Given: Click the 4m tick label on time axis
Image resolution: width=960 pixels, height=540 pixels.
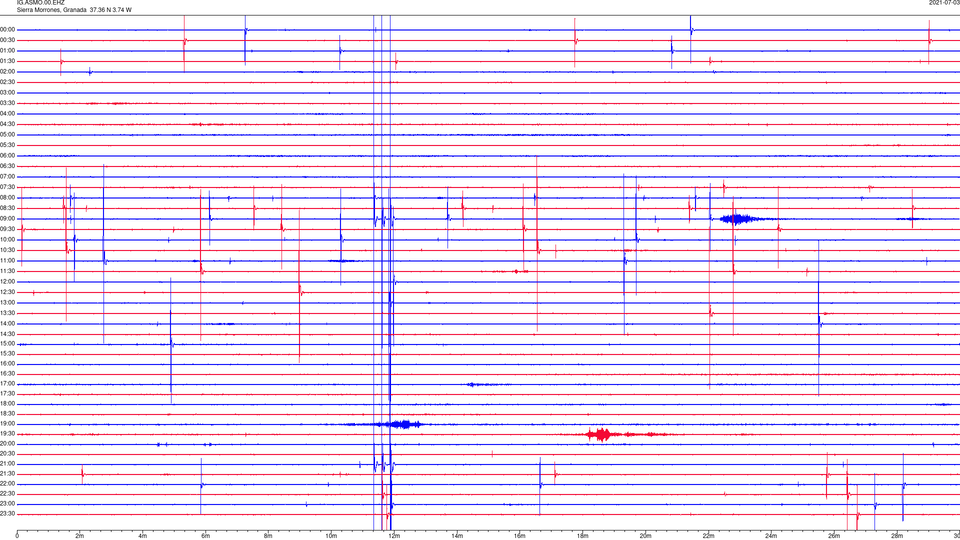Looking at the screenshot, I should [x=143, y=536].
